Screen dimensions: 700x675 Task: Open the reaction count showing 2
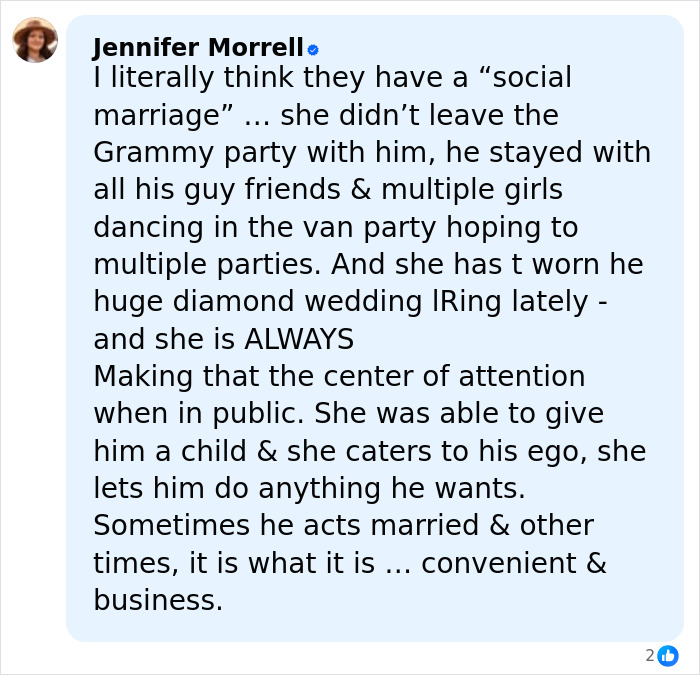pos(650,655)
